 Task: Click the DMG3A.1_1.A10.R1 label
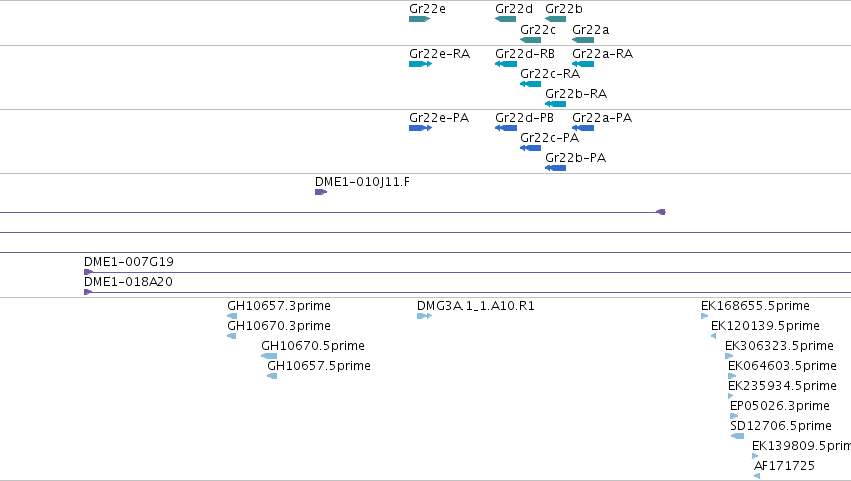coord(475,306)
